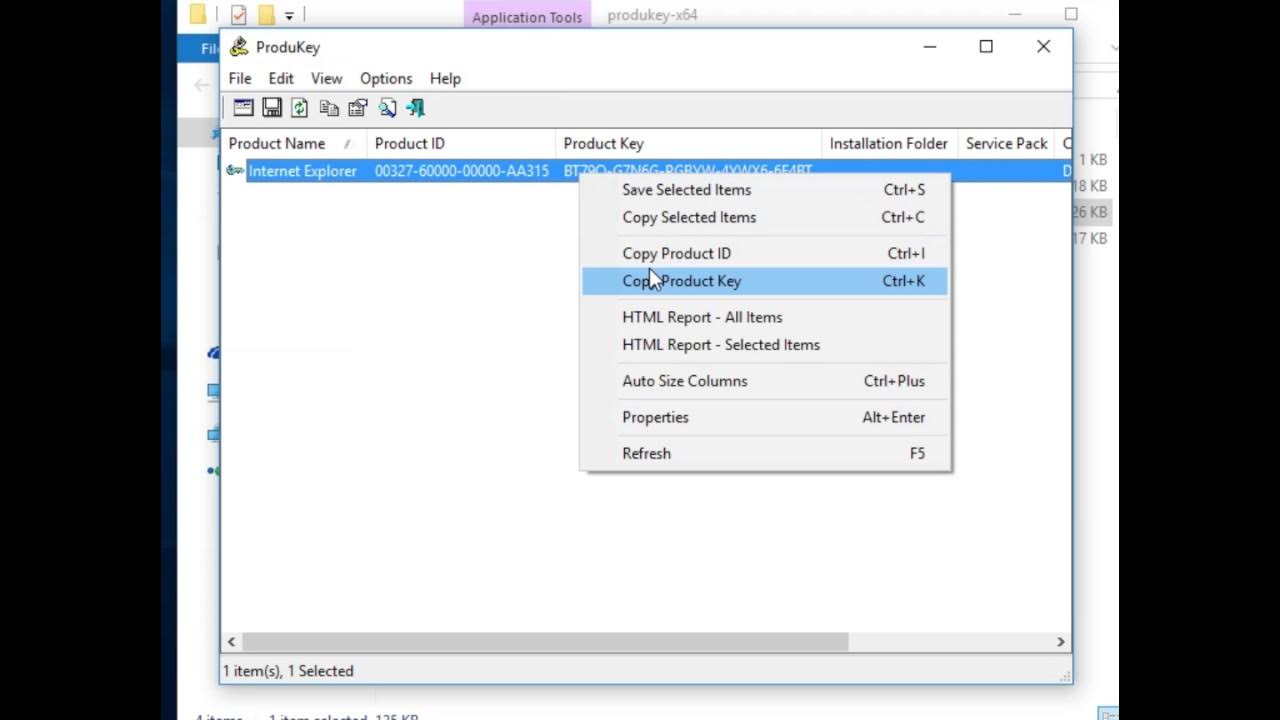
Task: Choose Save Selected Items from context menu
Action: [765, 190]
